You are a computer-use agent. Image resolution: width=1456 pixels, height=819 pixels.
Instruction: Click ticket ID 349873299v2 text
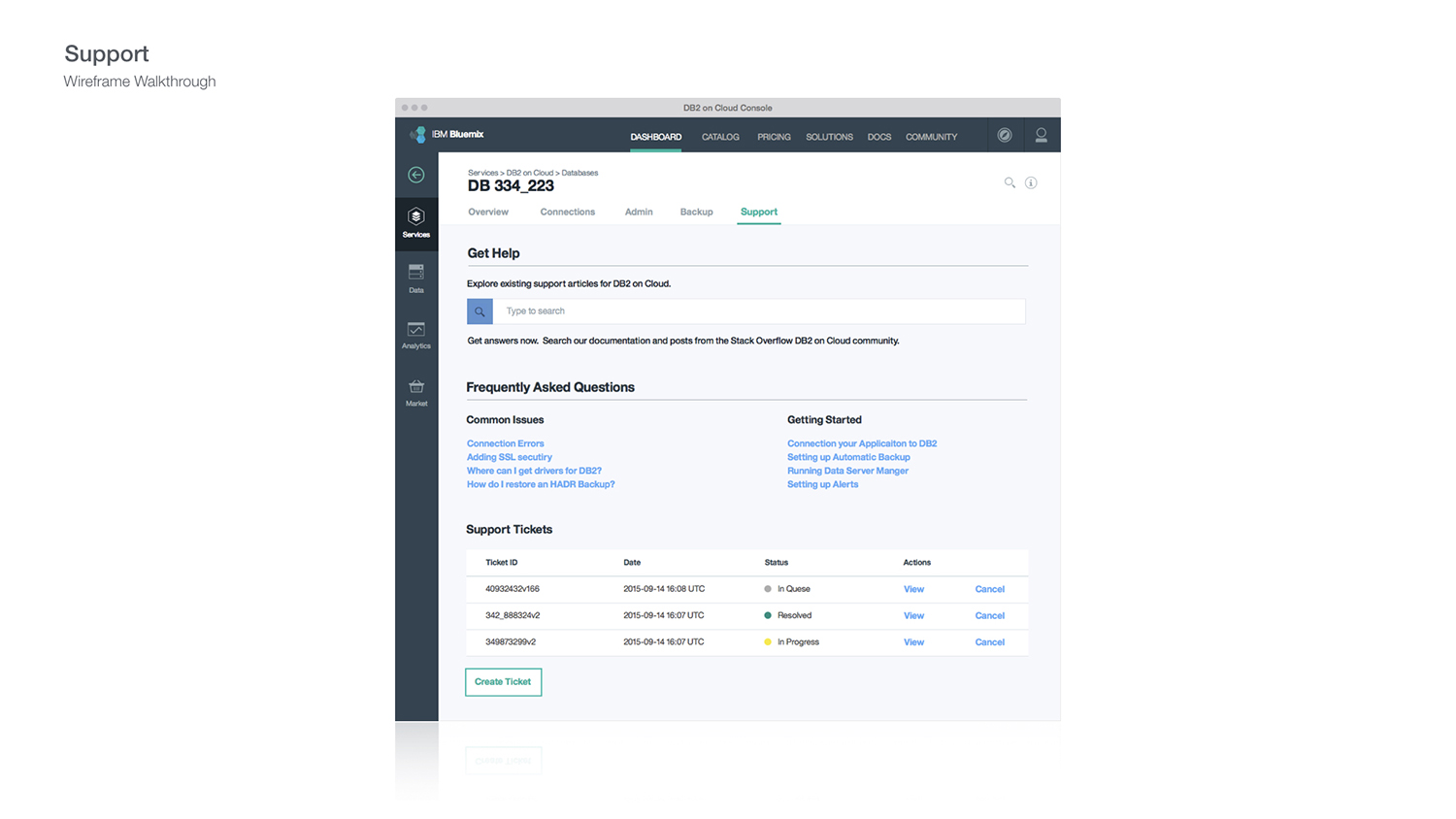tap(511, 642)
